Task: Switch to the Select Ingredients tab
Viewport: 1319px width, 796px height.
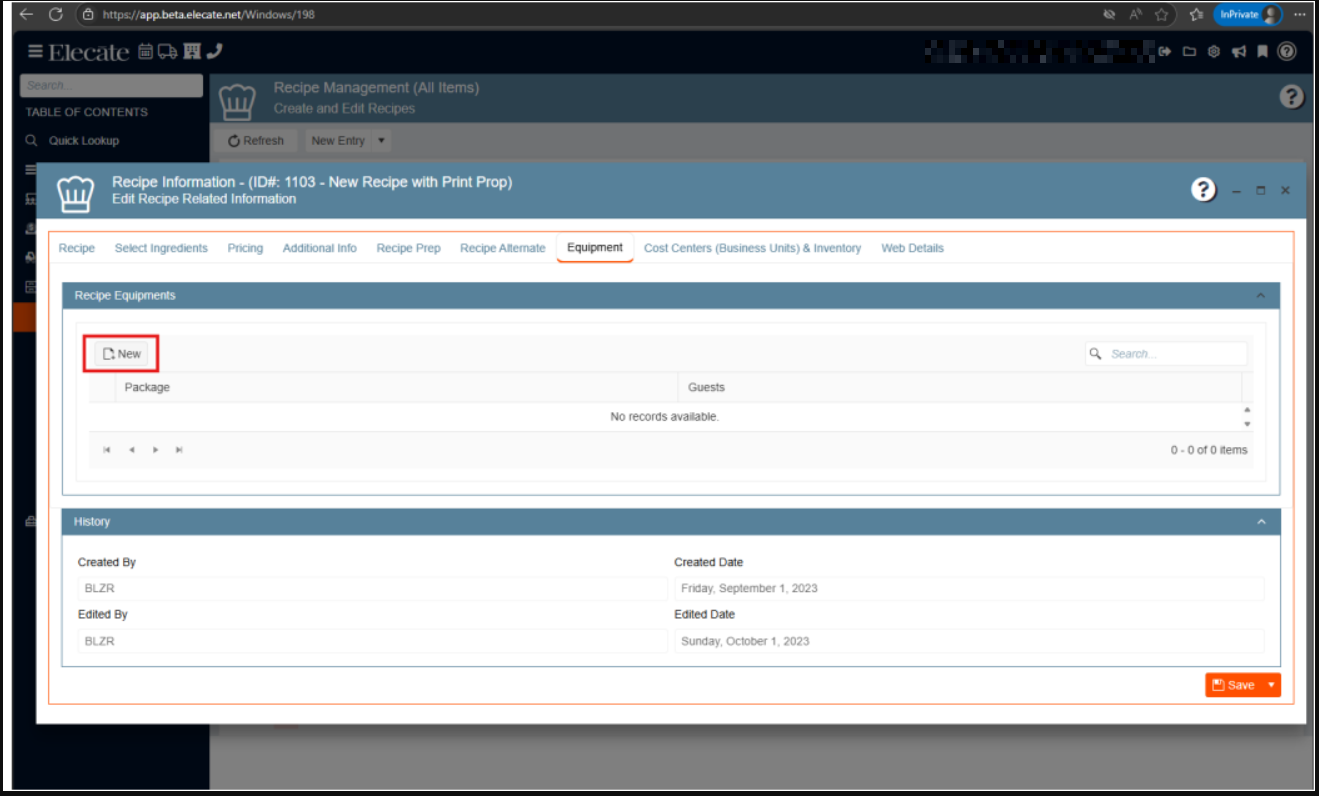Action: (x=161, y=248)
